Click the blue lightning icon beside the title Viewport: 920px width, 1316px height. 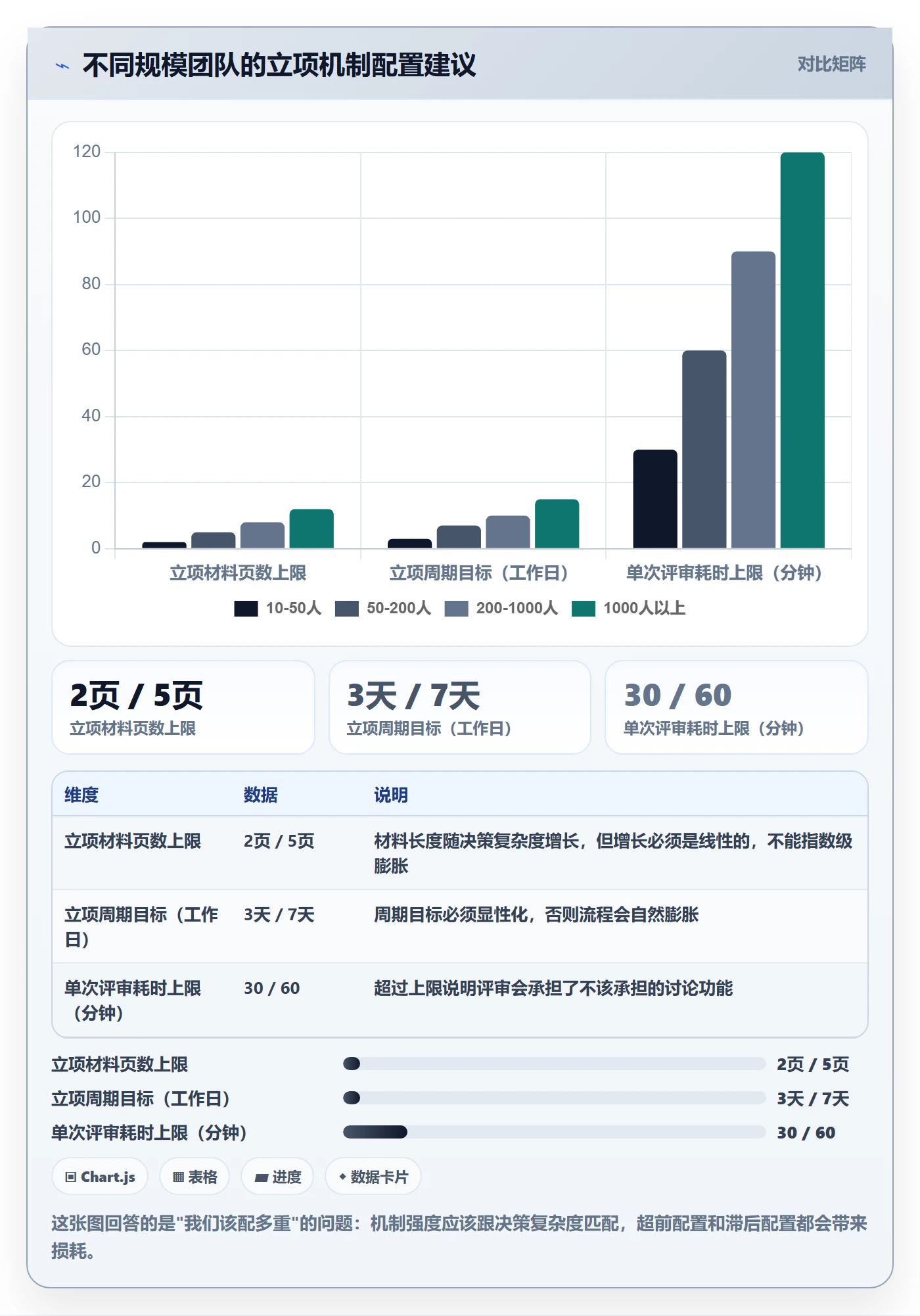[62, 66]
